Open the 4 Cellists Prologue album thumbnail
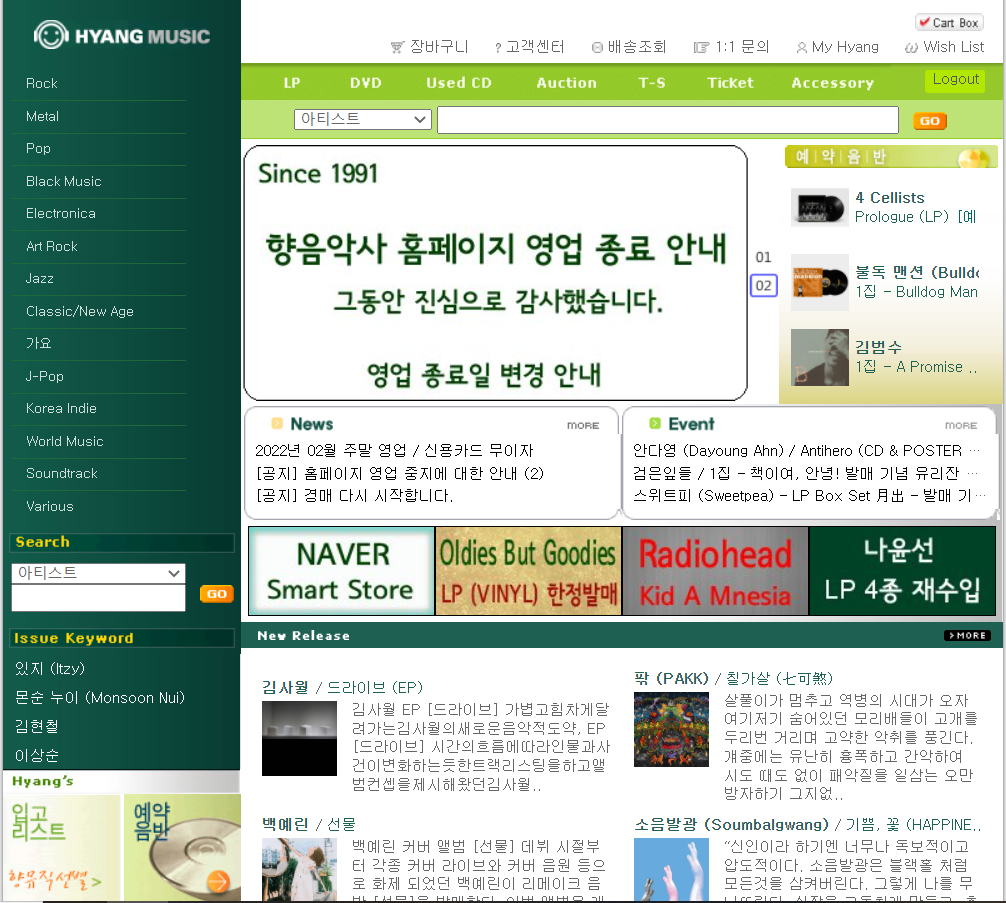 [819, 207]
